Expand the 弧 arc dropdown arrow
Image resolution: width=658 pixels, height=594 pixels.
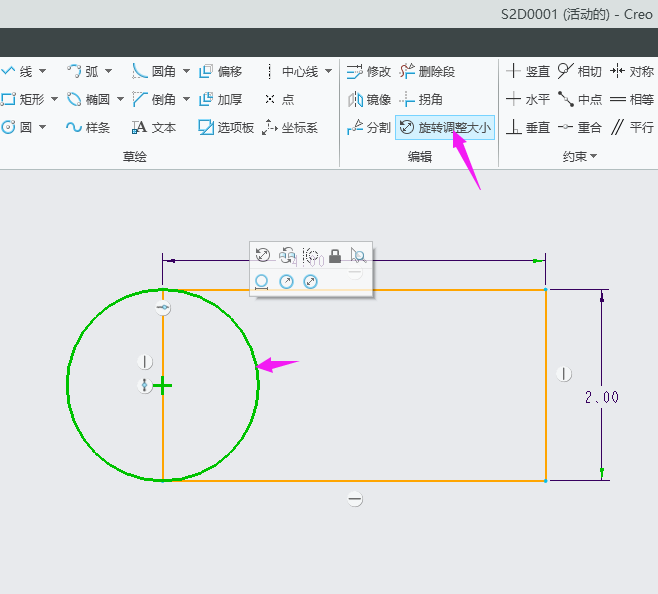click(x=108, y=71)
